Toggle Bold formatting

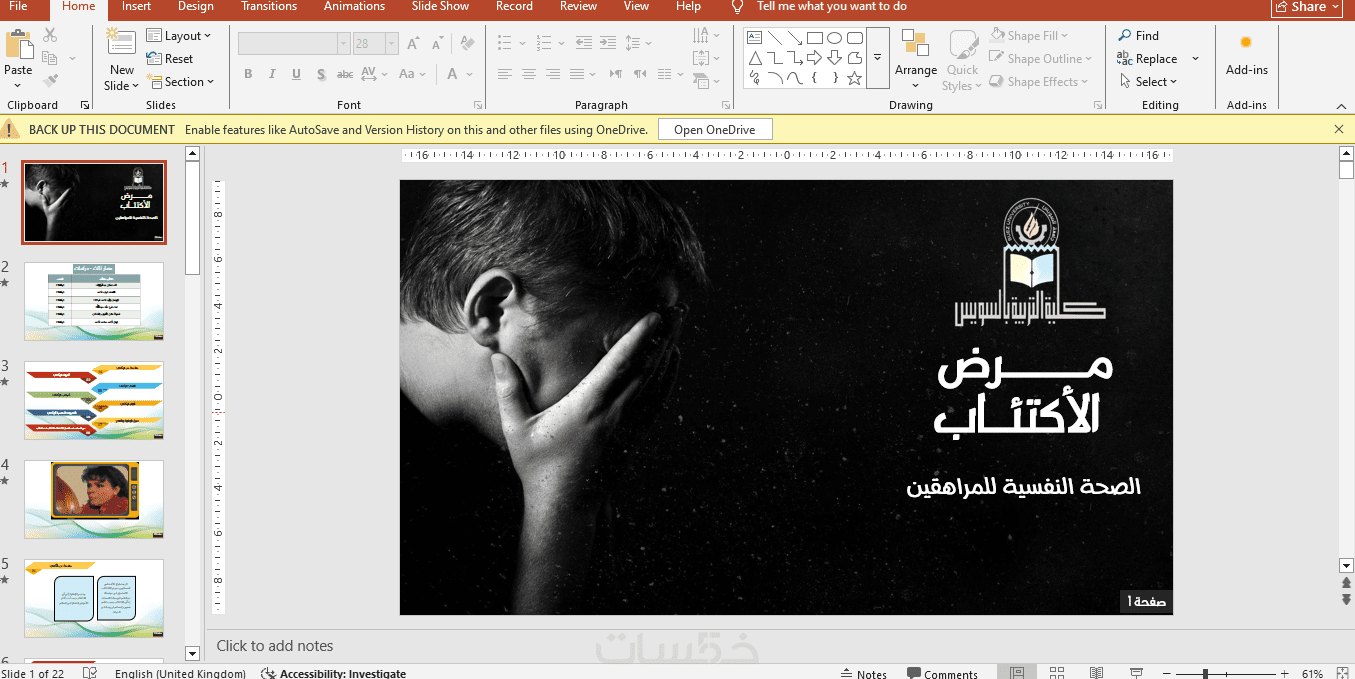click(247, 74)
